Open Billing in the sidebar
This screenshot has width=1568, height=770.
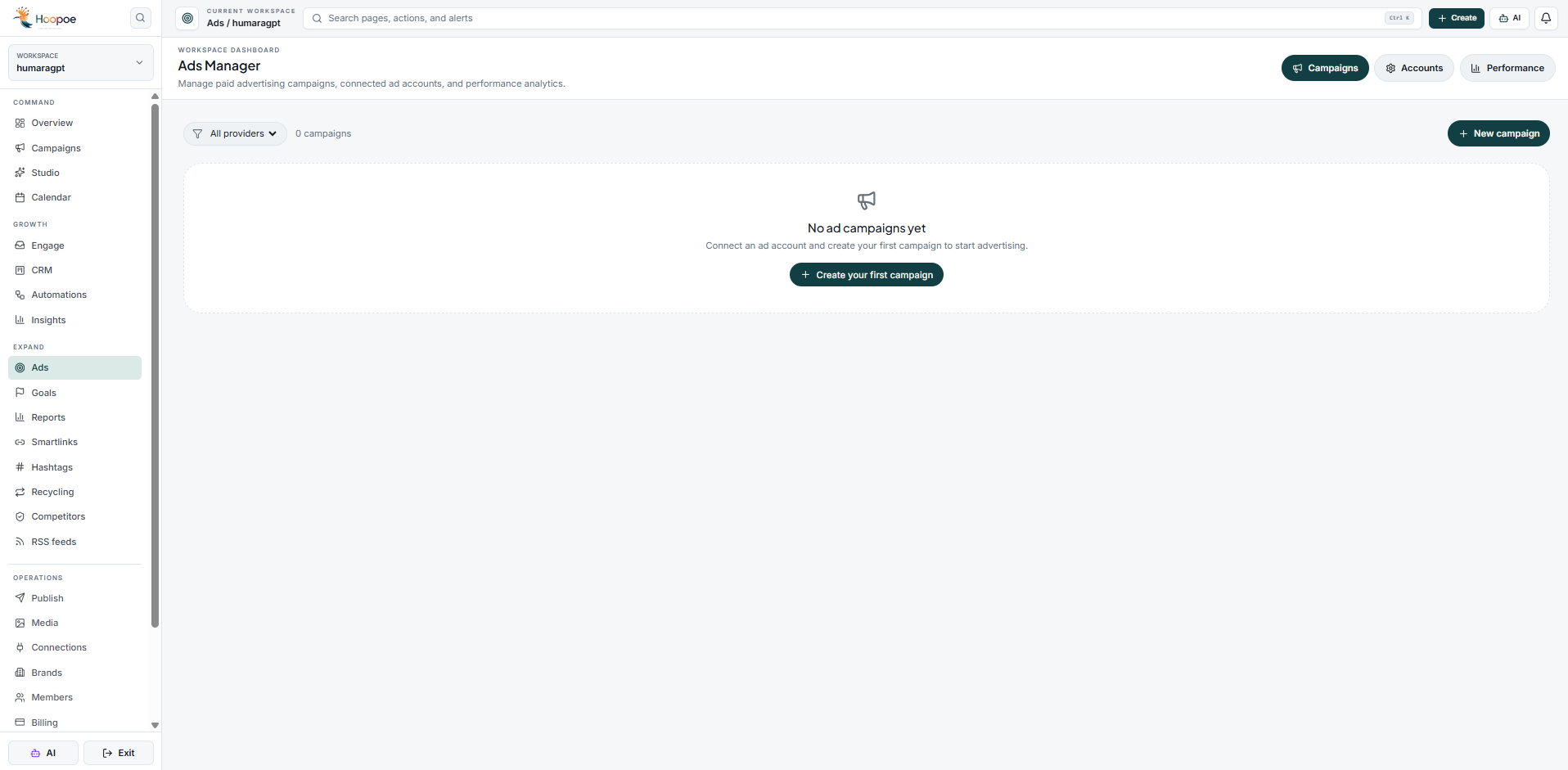pyautogui.click(x=74, y=723)
